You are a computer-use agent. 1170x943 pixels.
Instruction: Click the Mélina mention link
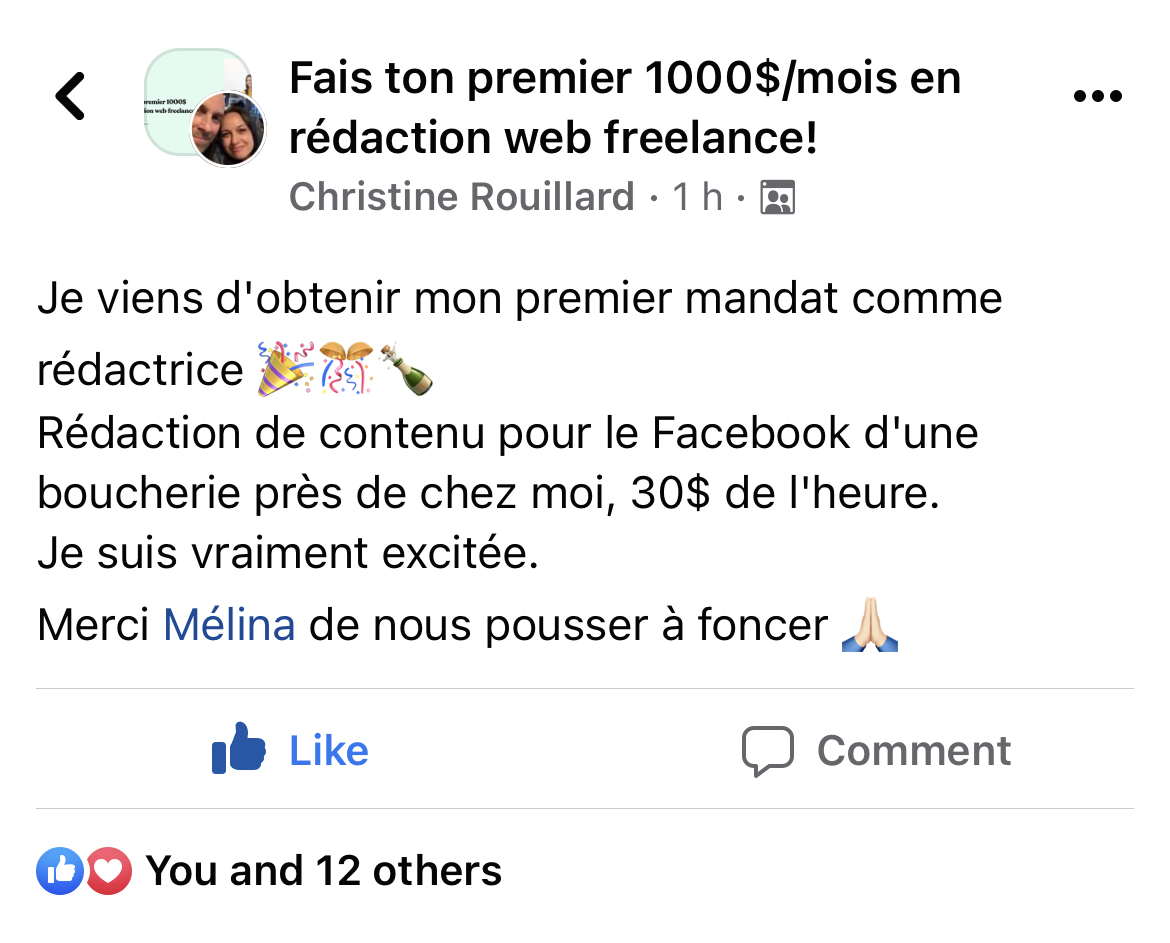[x=229, y=626]
